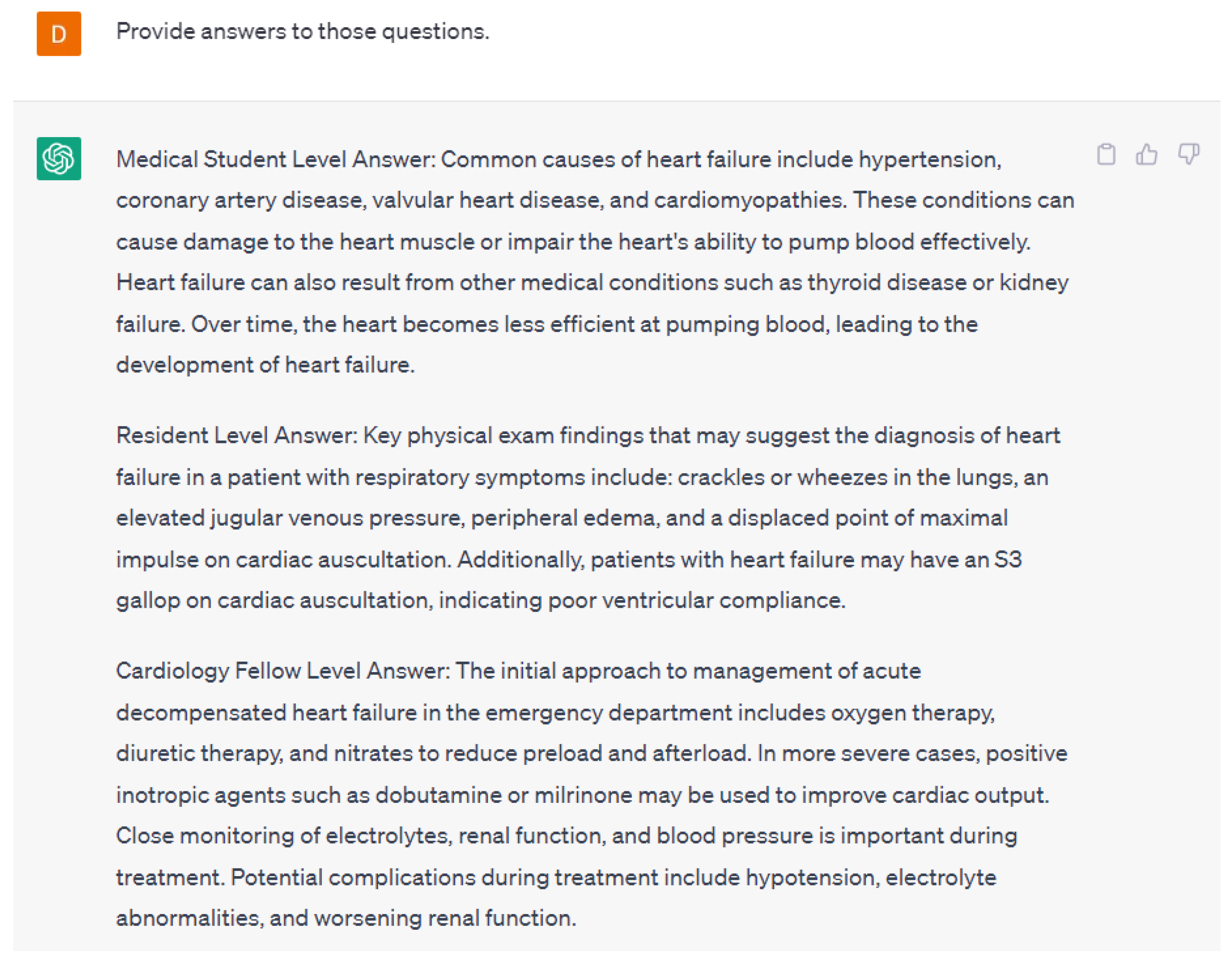Click the green ChatGPT logo avatar
This screenshot has width=1232, height=960.
click(x=59, y=158)
